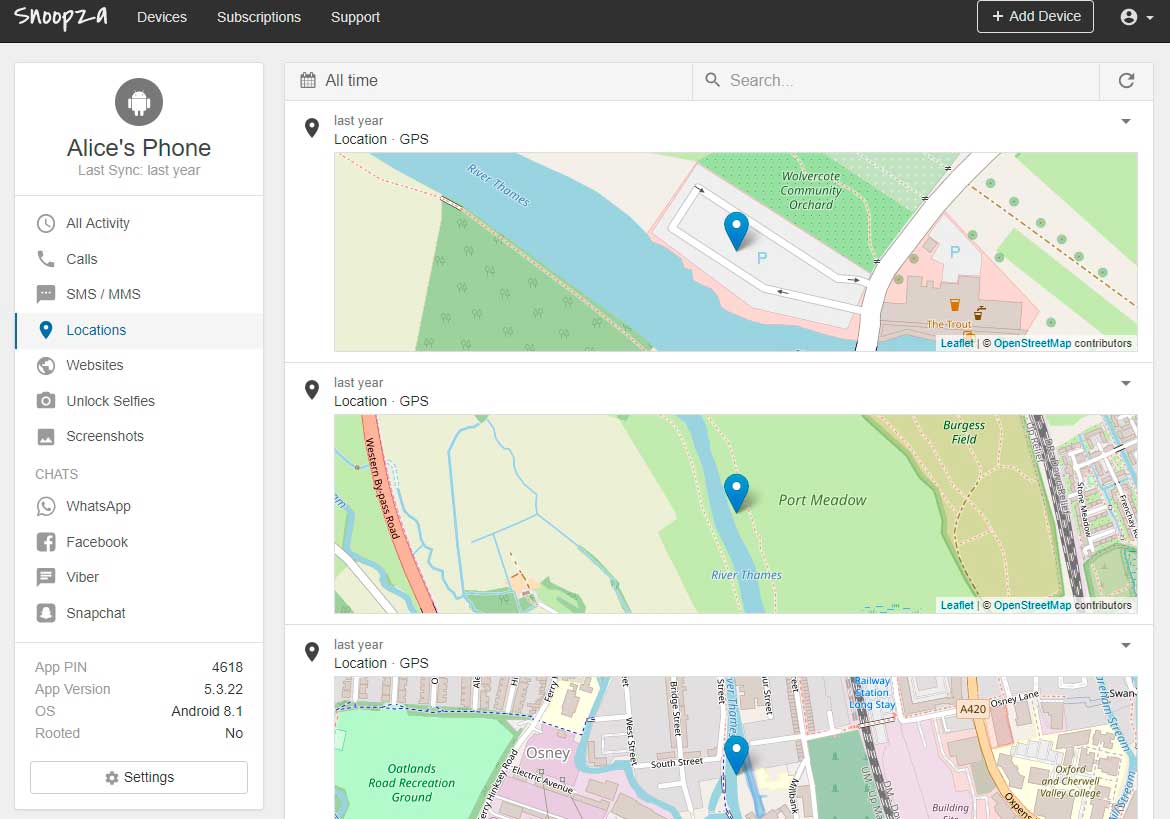Expand the first location entry dropdown arrow
Viewport: 1170px width, 819px height.
[x=1126, y=121]
